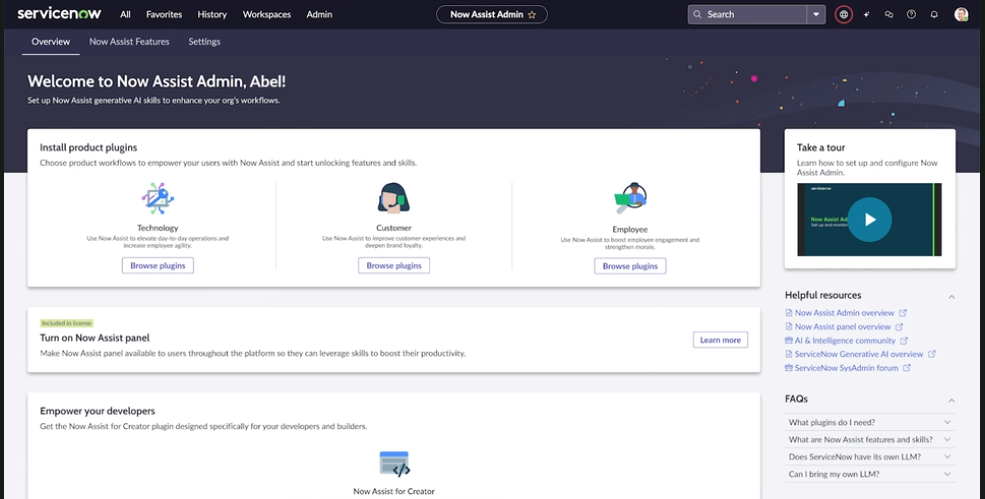Open the History menu

click(x=212, y=14)
